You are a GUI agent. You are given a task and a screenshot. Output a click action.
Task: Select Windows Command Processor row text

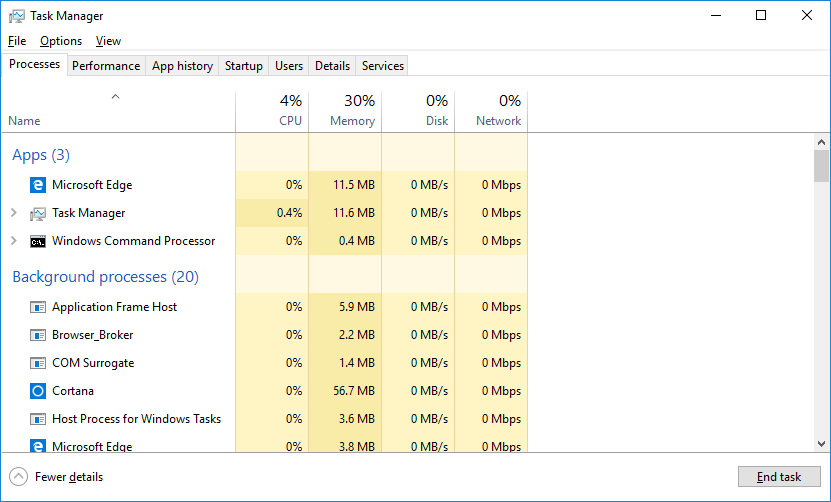click(134, 241)
